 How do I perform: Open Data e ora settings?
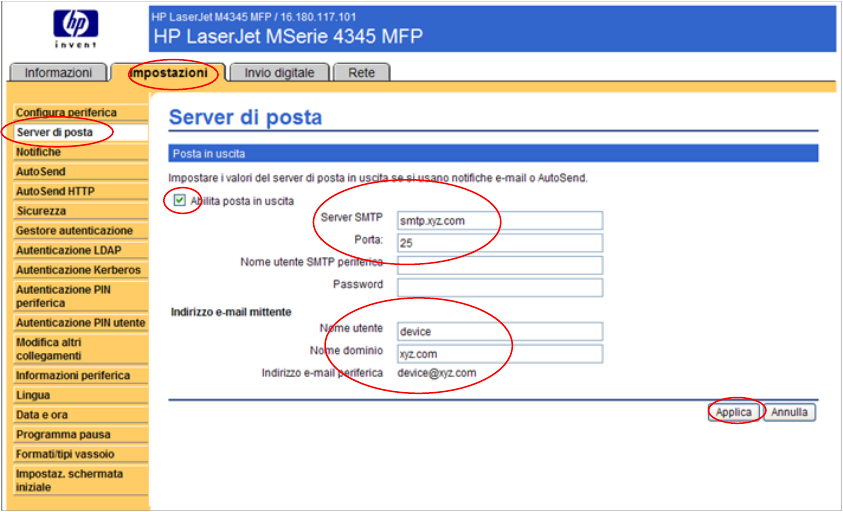coord(80,415)
